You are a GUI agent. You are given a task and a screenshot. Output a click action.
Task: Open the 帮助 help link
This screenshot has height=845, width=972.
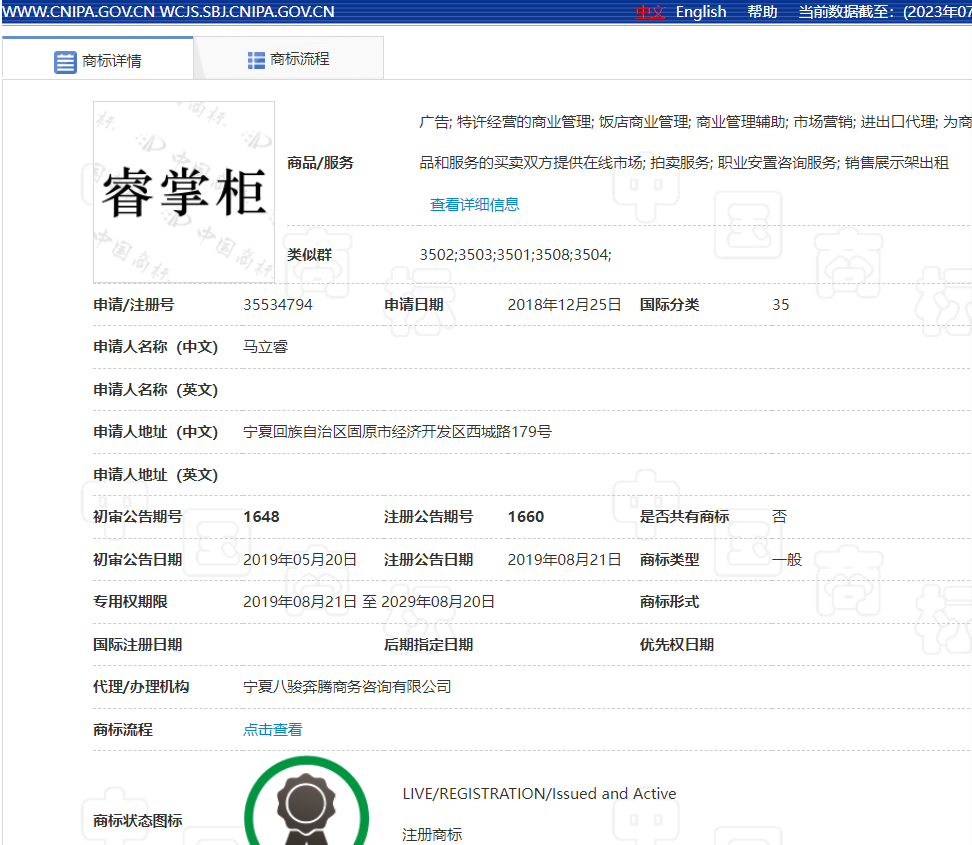pyautogui.click(x=762, y=12)
